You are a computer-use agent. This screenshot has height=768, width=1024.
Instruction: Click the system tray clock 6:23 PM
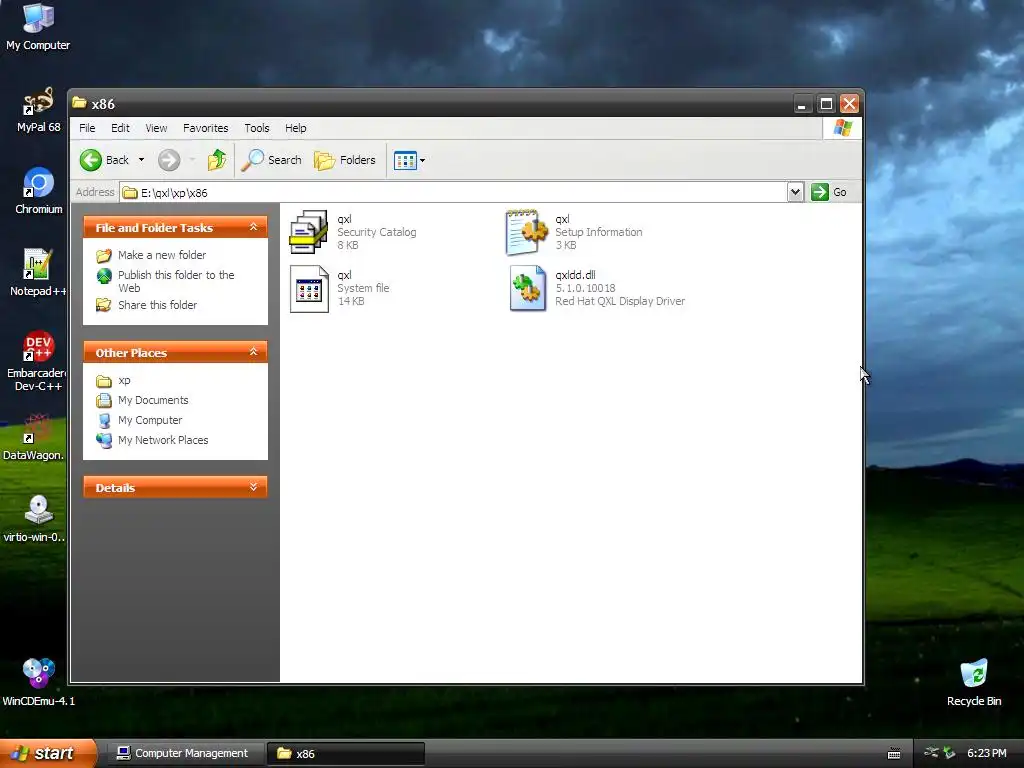[986, 753]
